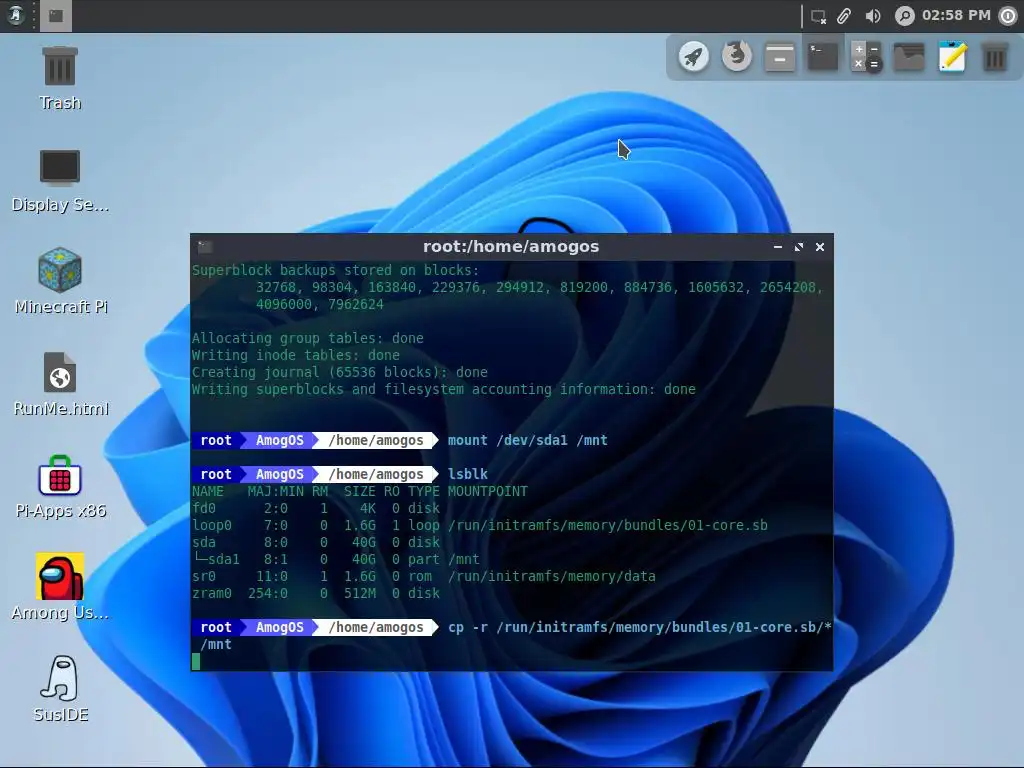1024x768 pixels.
Task: Minimize the root terminal window
Action: tap(777, 247)
